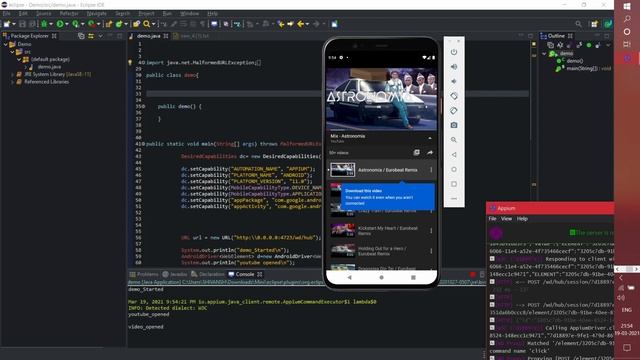Click the emulator sidebar overview square icon

(x=454, y=184)
